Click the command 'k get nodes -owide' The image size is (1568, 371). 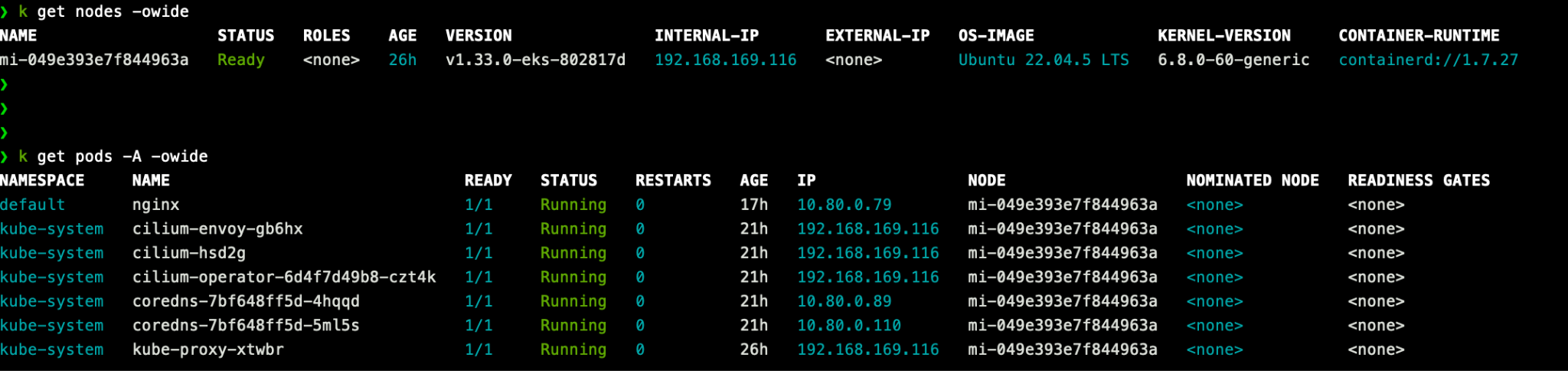point(103,11)
